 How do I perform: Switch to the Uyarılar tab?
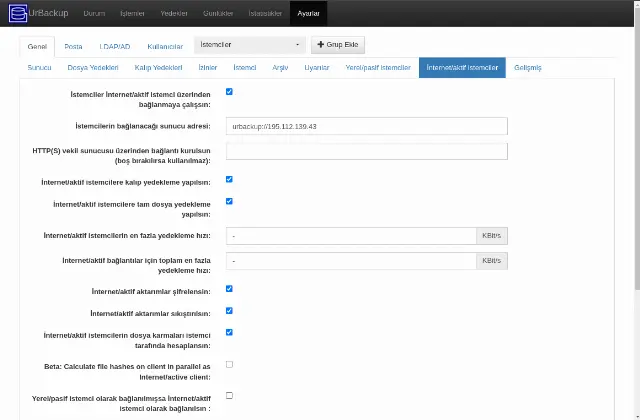317,68
